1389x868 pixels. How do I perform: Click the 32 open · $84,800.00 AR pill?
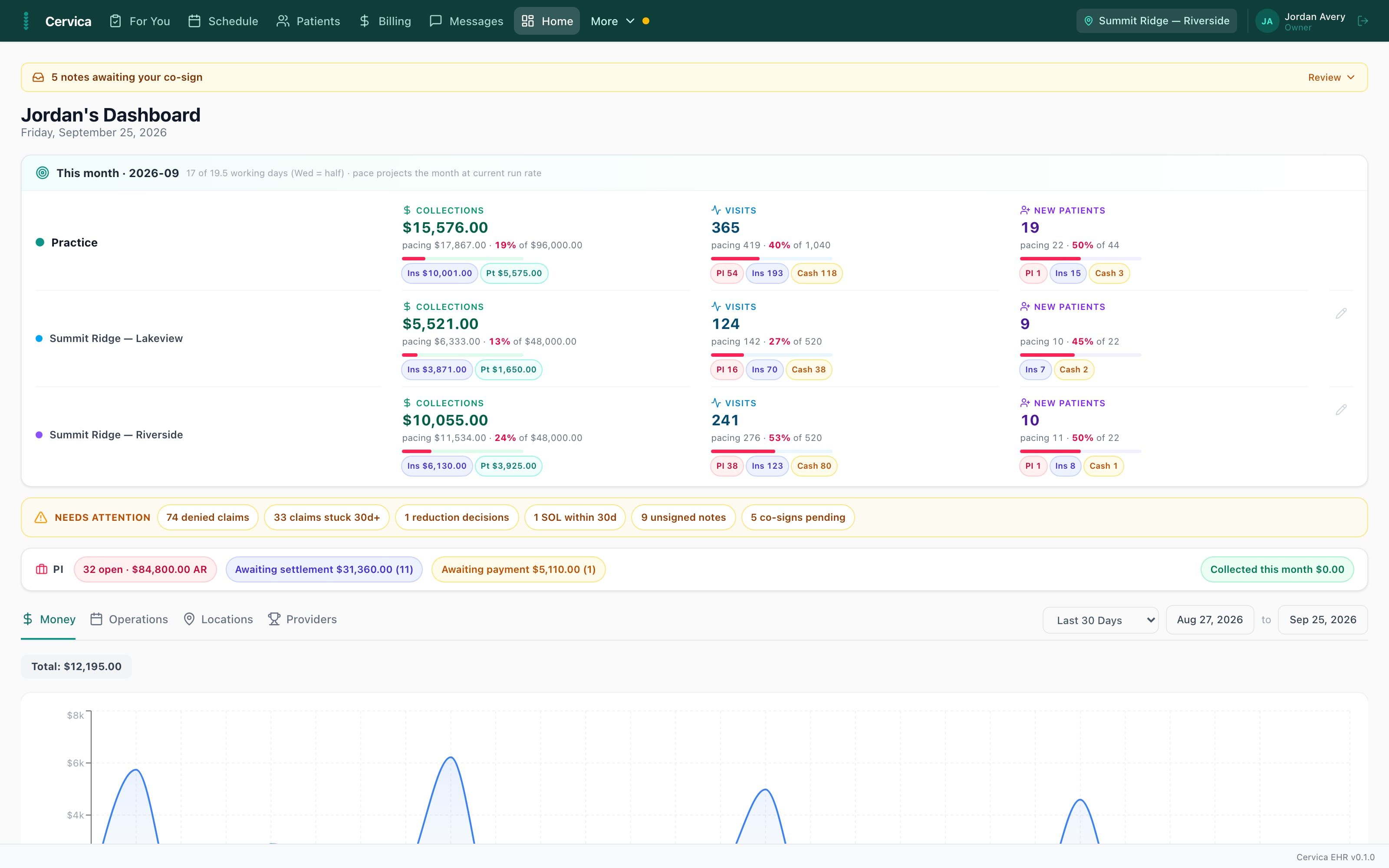pyautogui.click(x=145, y=569)
